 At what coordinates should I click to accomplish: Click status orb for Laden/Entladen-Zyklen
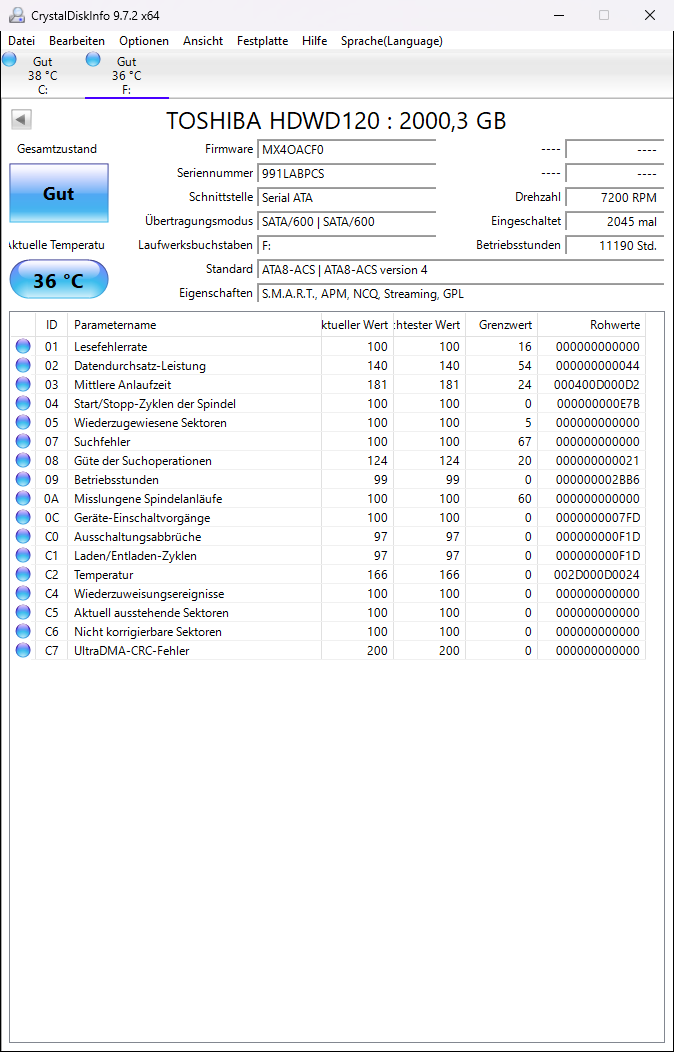point(23,556)
